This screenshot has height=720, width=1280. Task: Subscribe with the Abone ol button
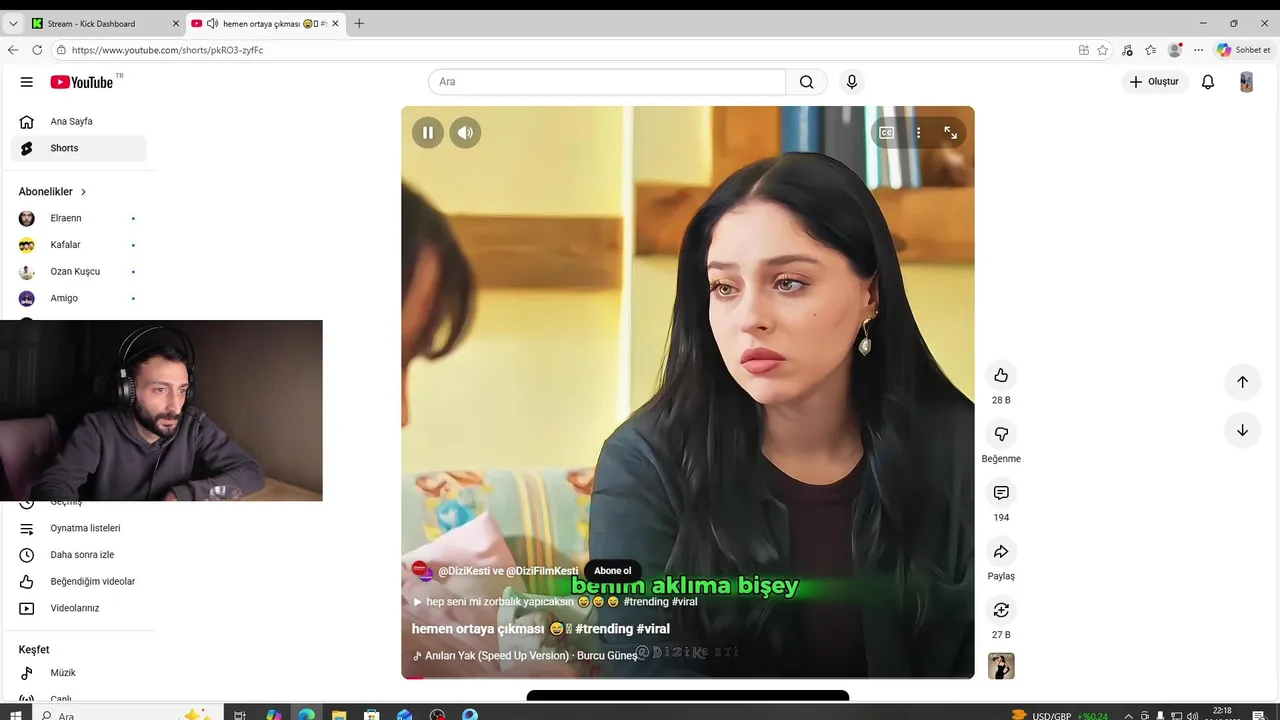(x=613, y=571)
